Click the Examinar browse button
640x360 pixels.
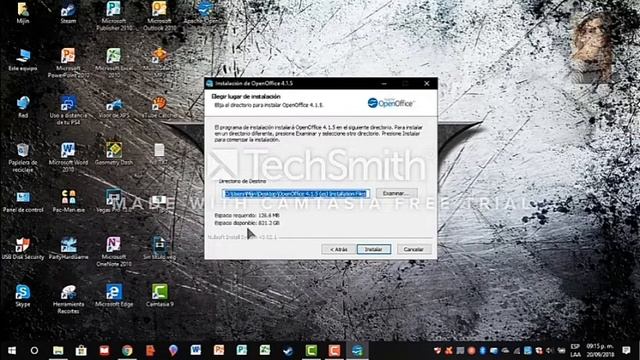click(396, 193)
